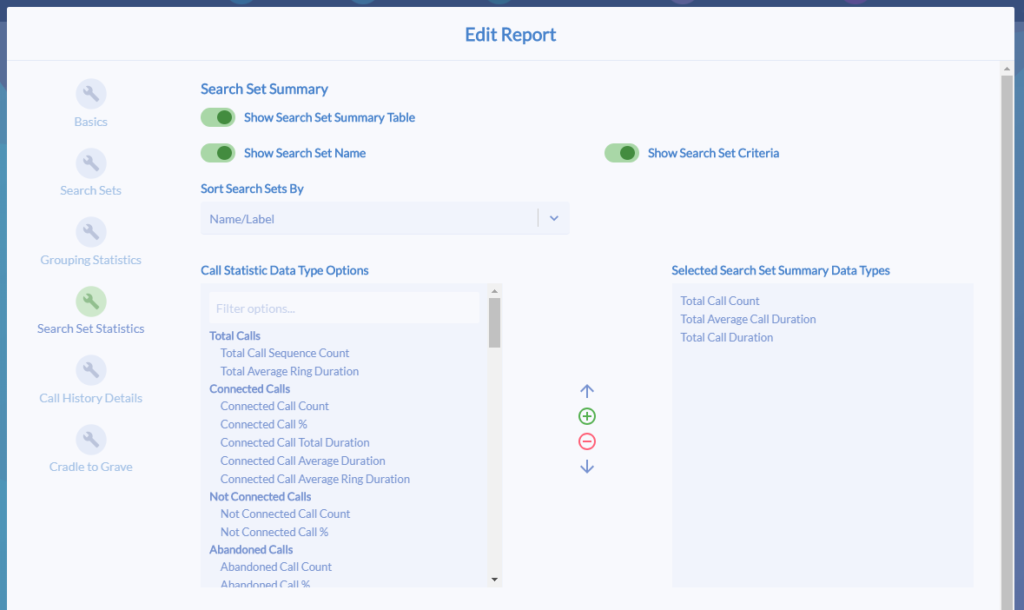Click the Total Calls group header
This screenshot has height=610, width=1024.
coord(234,336)
